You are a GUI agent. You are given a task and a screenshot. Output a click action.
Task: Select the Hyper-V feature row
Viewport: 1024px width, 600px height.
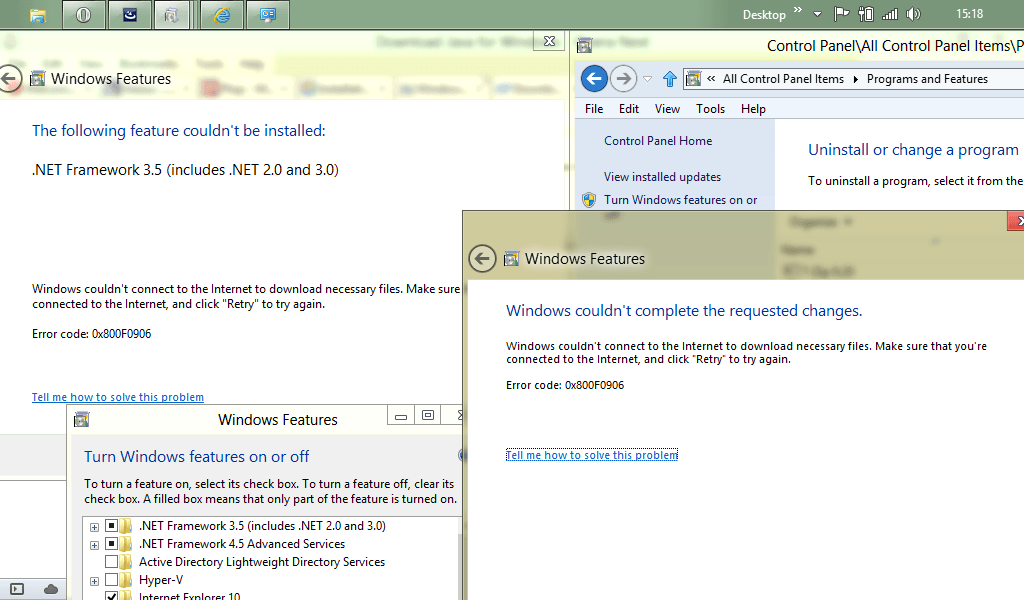161,580
